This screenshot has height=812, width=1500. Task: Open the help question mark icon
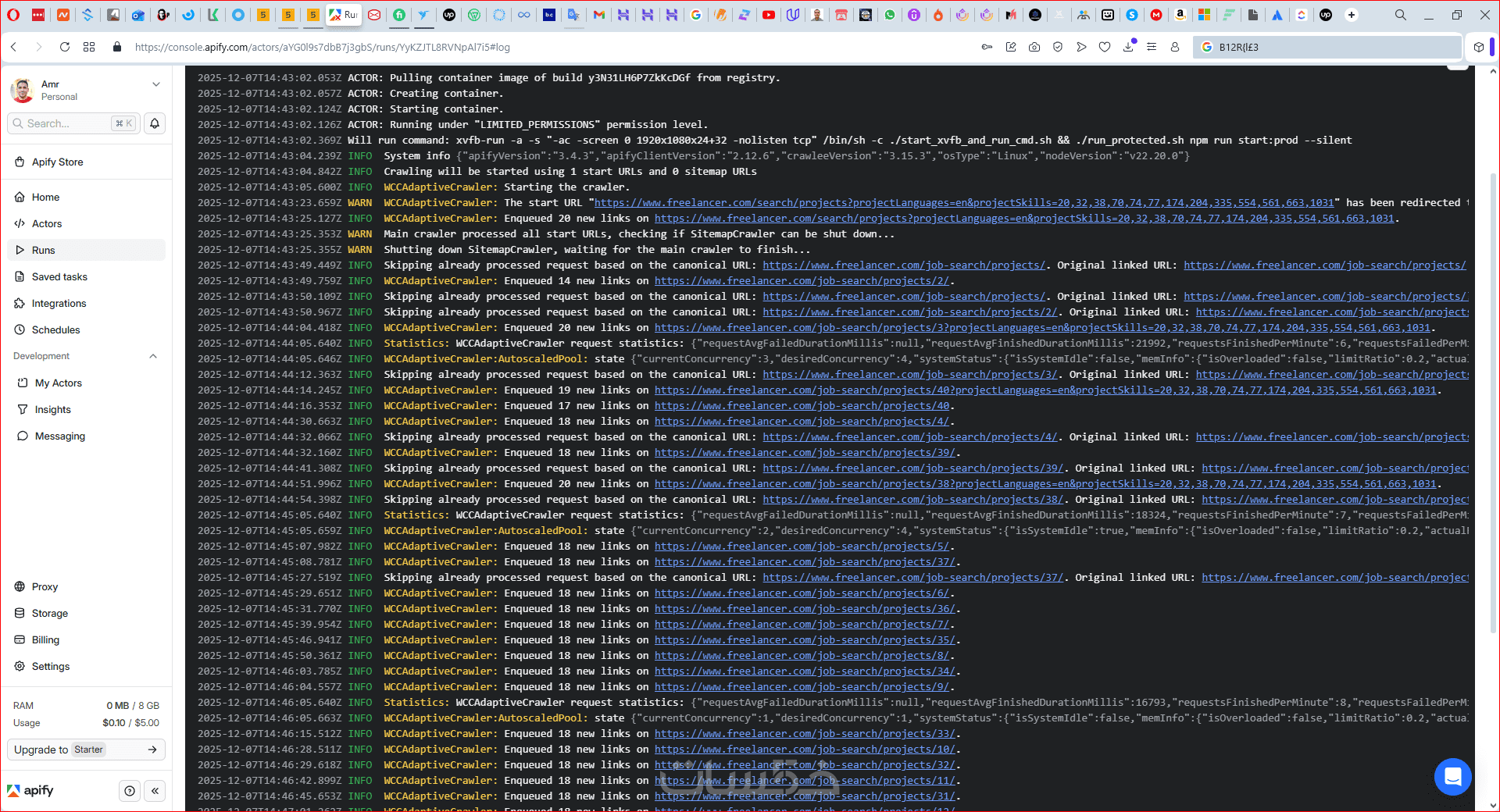tap(130, 791)
